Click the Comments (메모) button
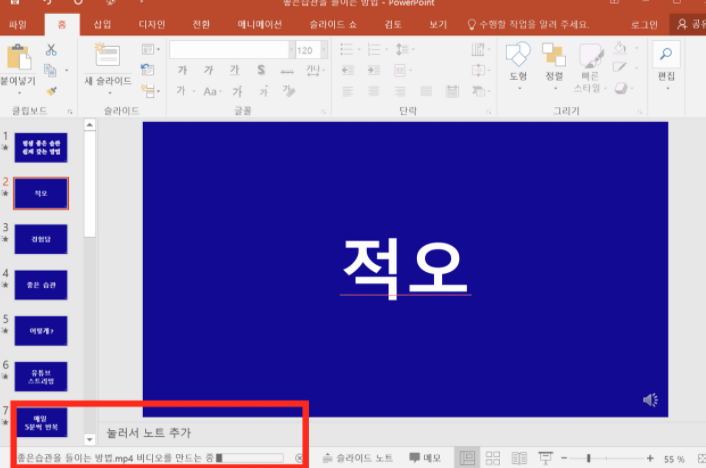Screen dimensions: 706x468 [x=425, y=458]
